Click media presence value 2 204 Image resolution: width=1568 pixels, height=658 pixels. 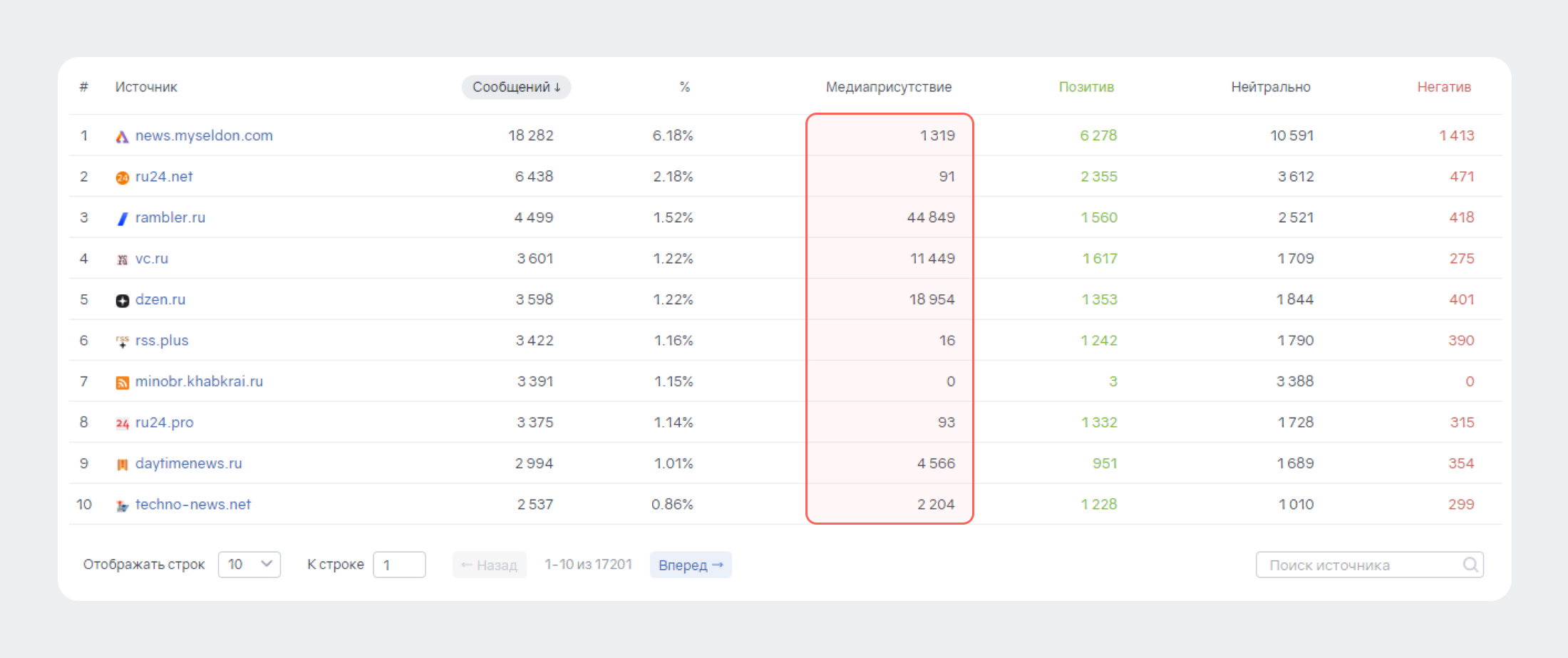(937, 504)
